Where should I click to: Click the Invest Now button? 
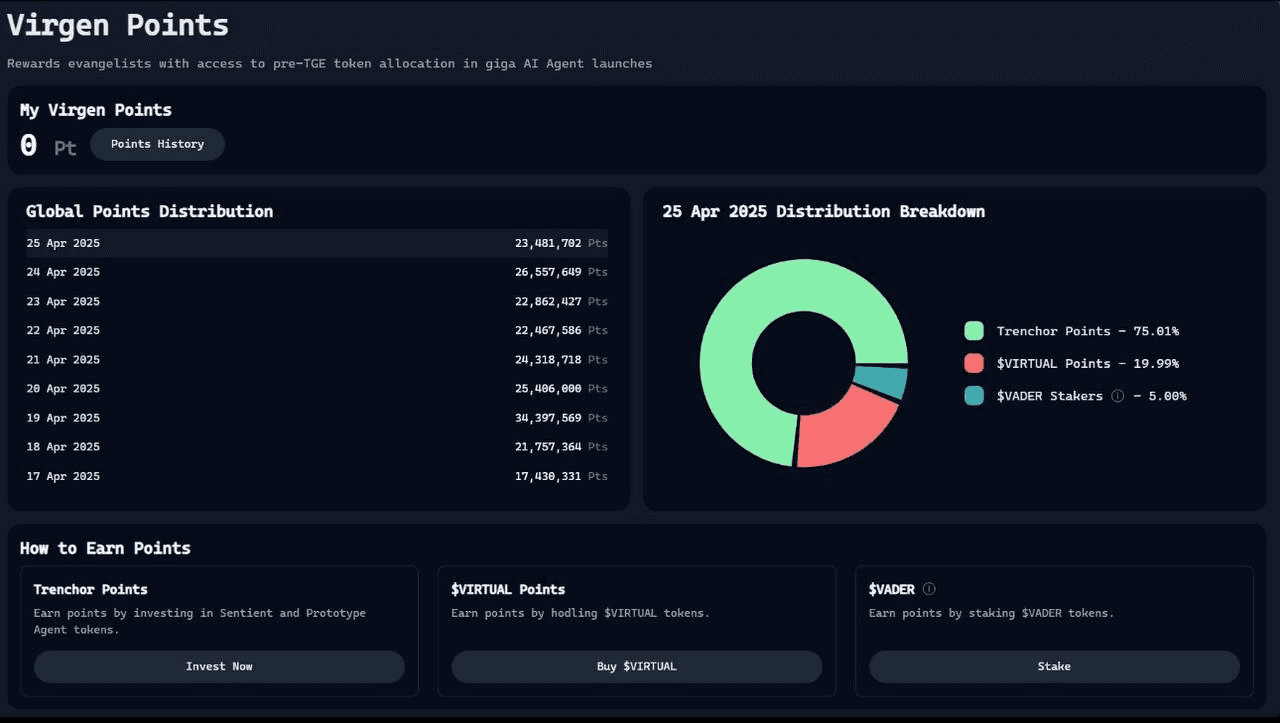(219, 667)
